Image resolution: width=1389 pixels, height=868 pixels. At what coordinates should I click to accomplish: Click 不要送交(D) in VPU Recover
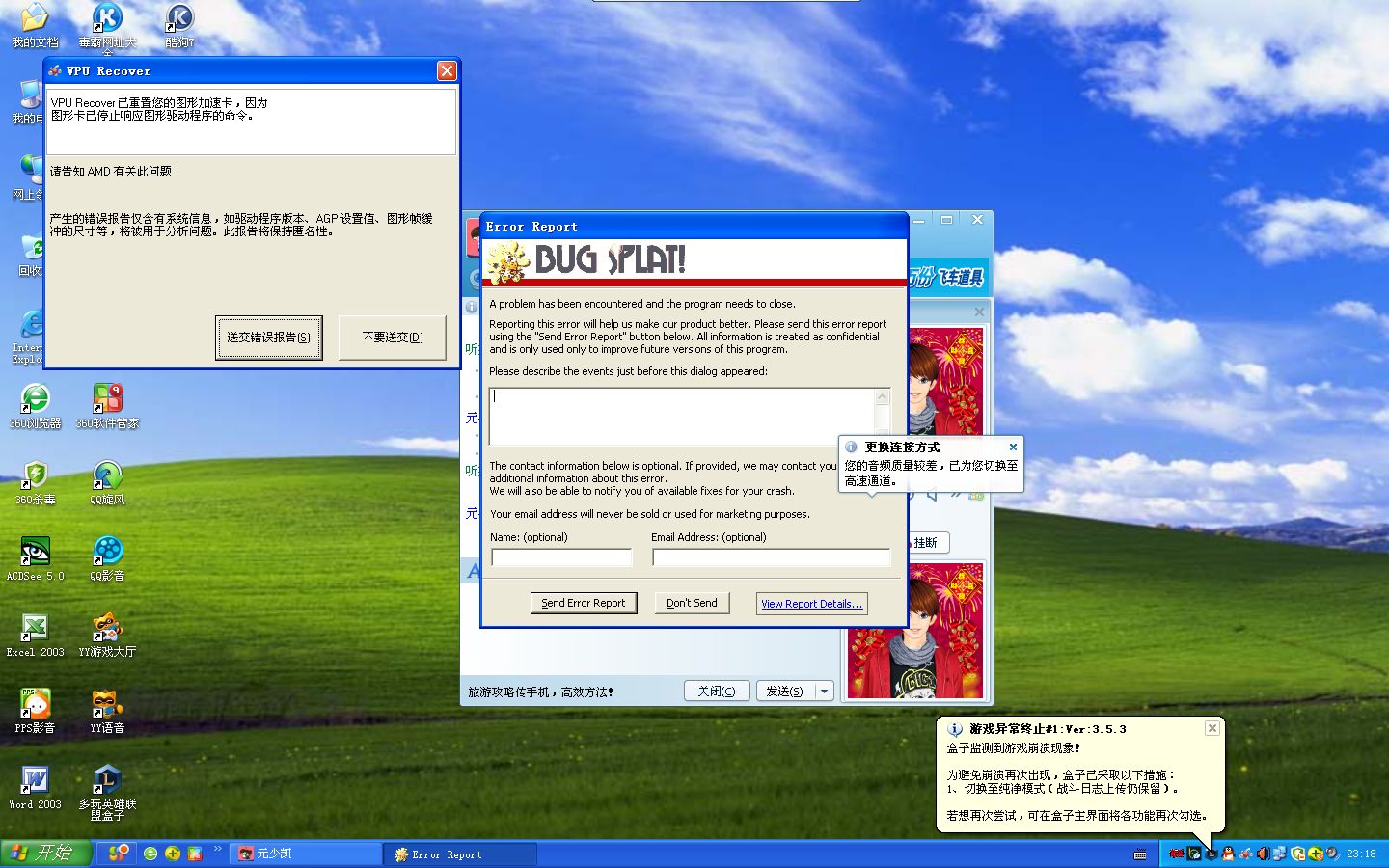pos(393,338)
